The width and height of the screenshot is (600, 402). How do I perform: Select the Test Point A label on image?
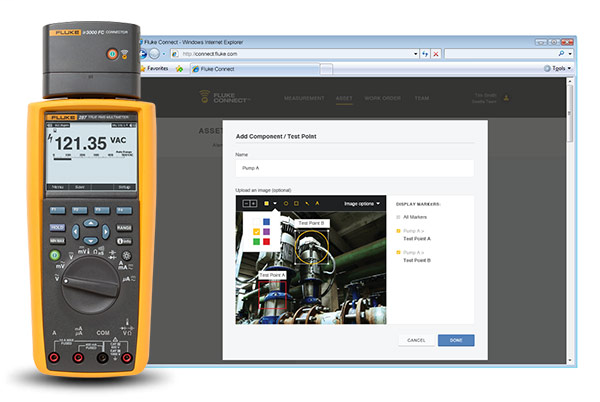pyautogui.click(x=272, y=275)
